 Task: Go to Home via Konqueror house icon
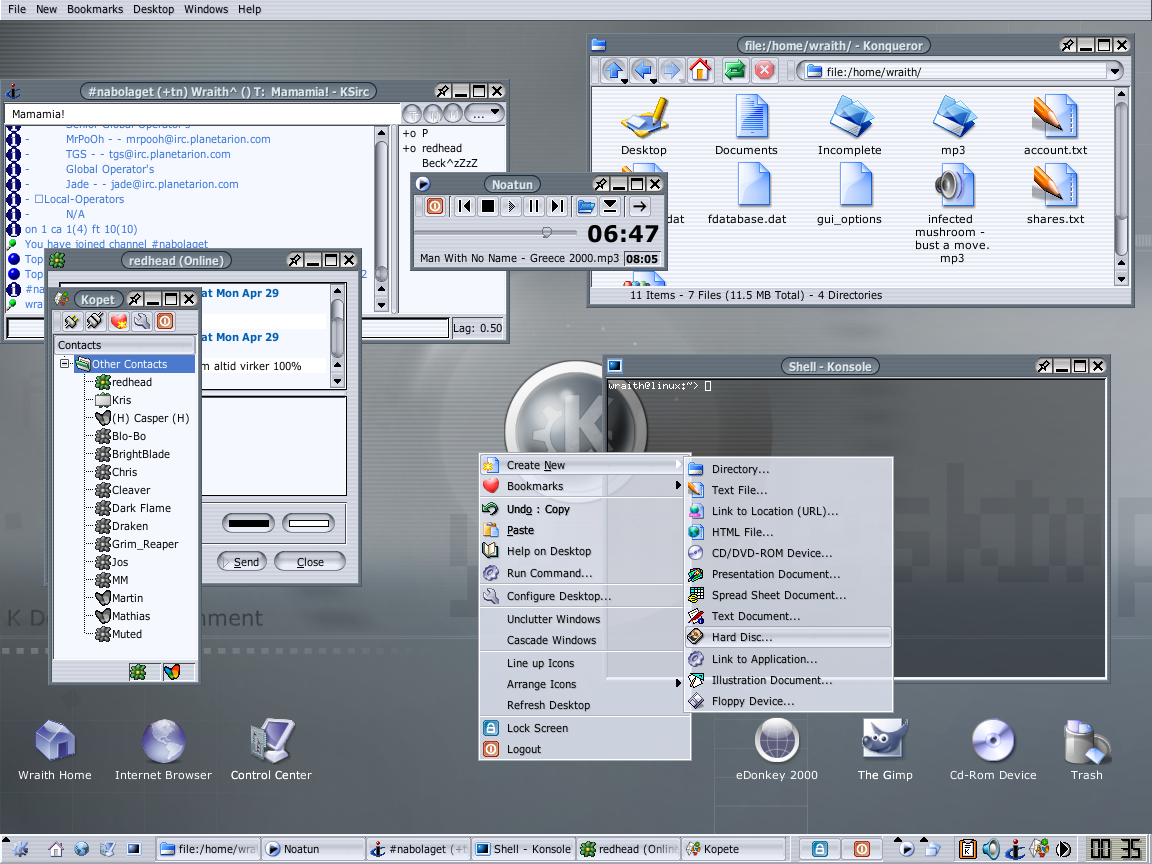click(700, 71)
